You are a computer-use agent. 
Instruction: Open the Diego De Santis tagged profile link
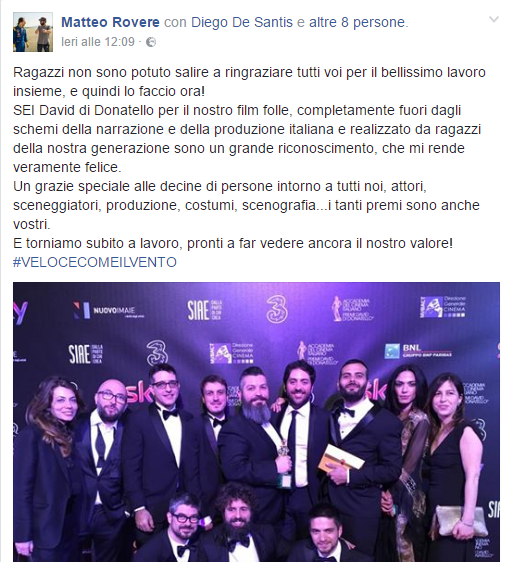pyautogui.click(x=242, y=22)
